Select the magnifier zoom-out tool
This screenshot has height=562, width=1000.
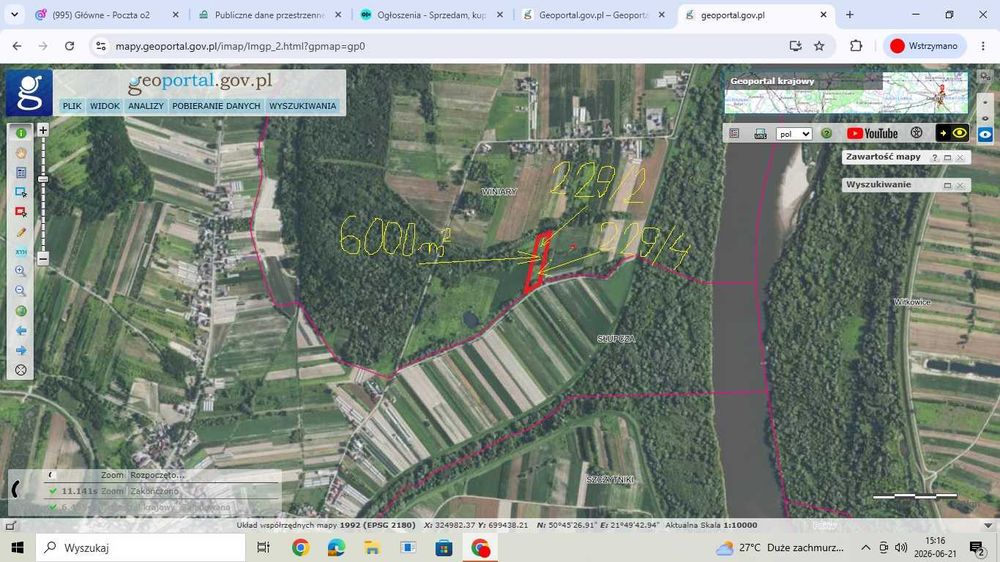tap(21, 291)
